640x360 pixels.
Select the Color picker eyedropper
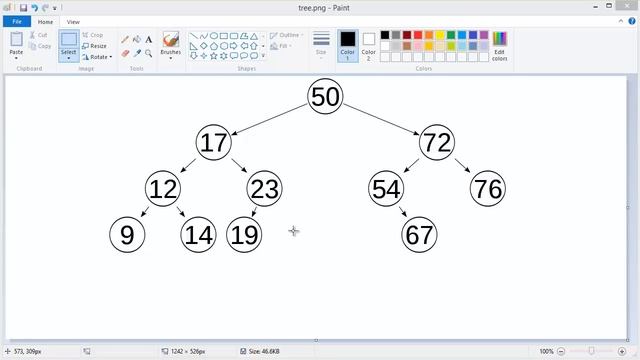[x=137, y=53]
